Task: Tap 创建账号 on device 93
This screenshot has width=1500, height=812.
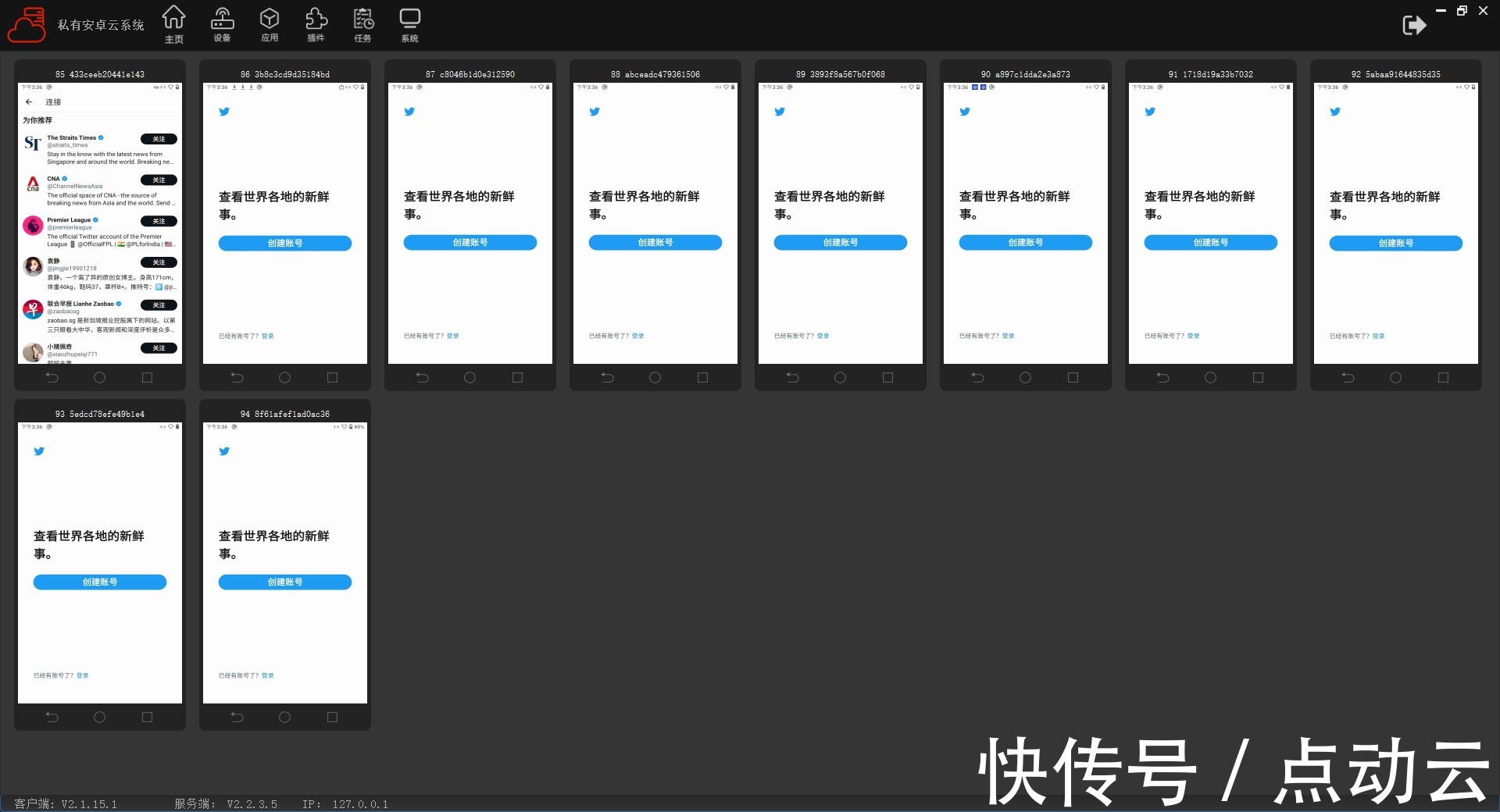Action: [100, 582]
